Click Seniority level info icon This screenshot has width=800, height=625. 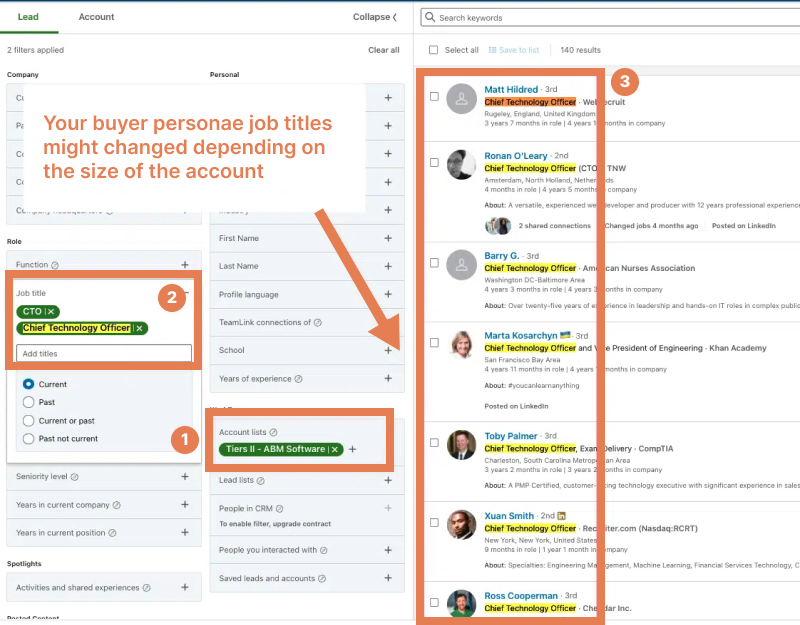(74, 477)
